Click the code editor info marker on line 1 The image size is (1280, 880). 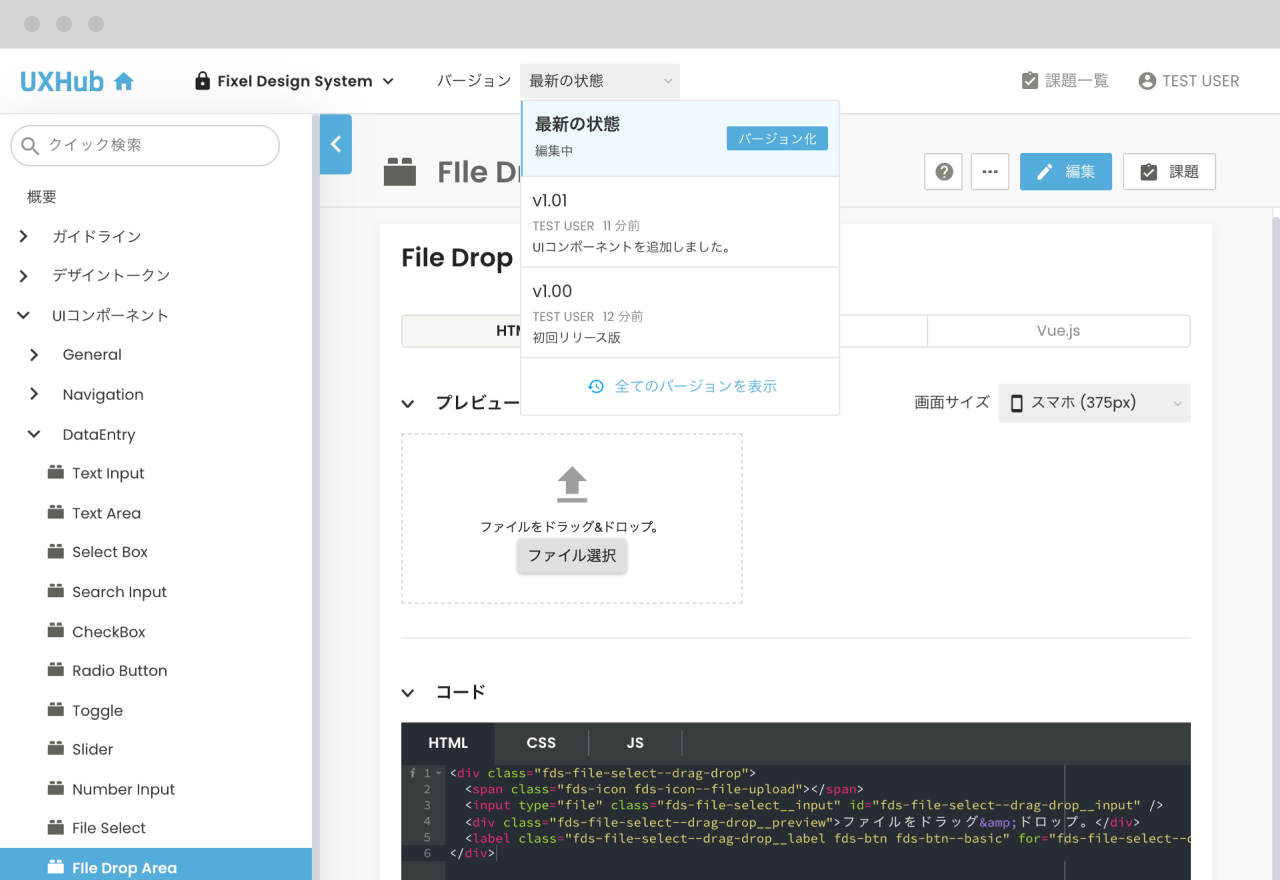[412, 773]
